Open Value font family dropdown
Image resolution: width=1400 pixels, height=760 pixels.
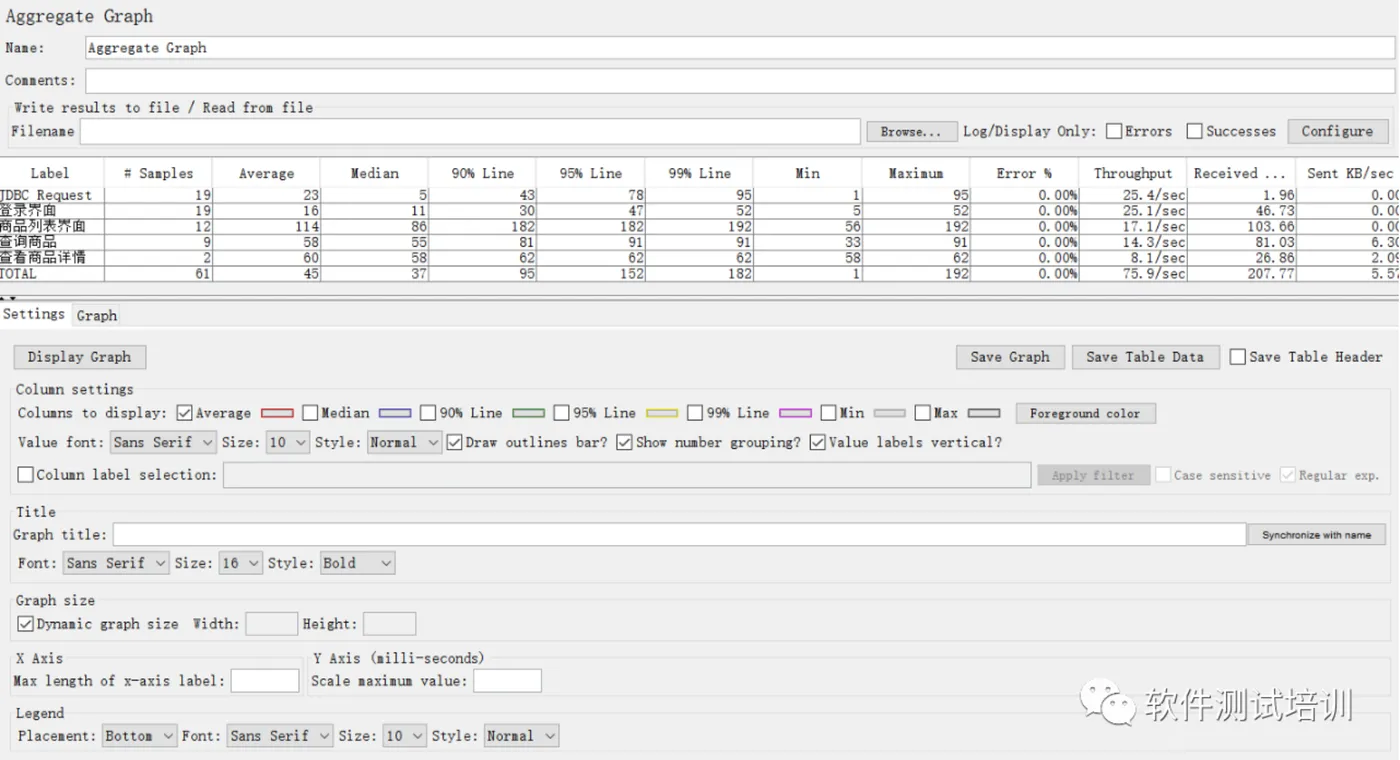[x=164, y=442]
